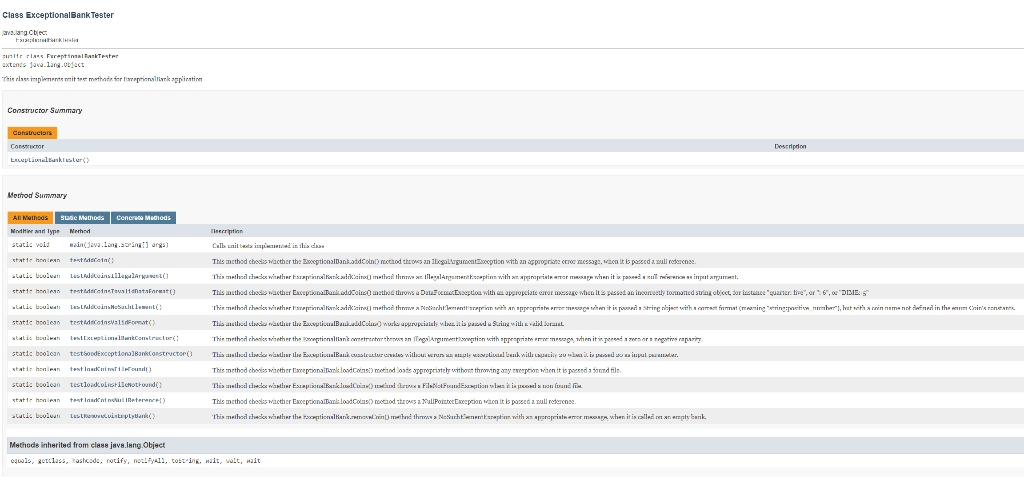Screen dimensions: 1024x480
Task: Switch to the Static Methods tab
Action: 82,217
